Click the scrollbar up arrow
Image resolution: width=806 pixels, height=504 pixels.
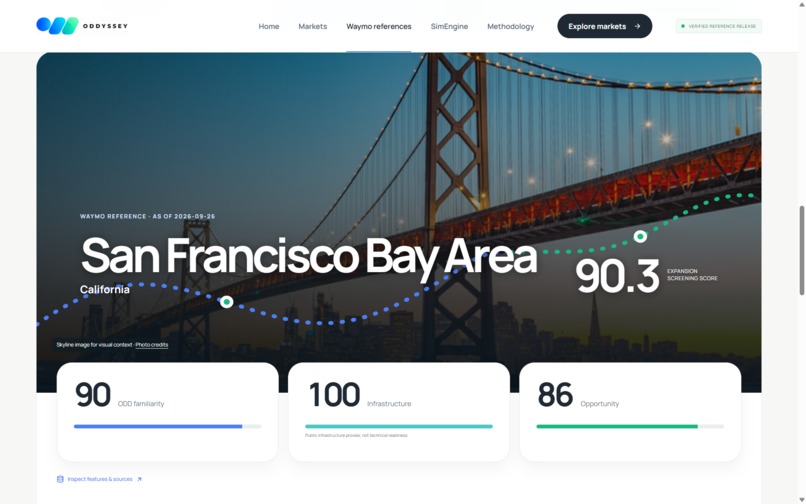point(801,3)
